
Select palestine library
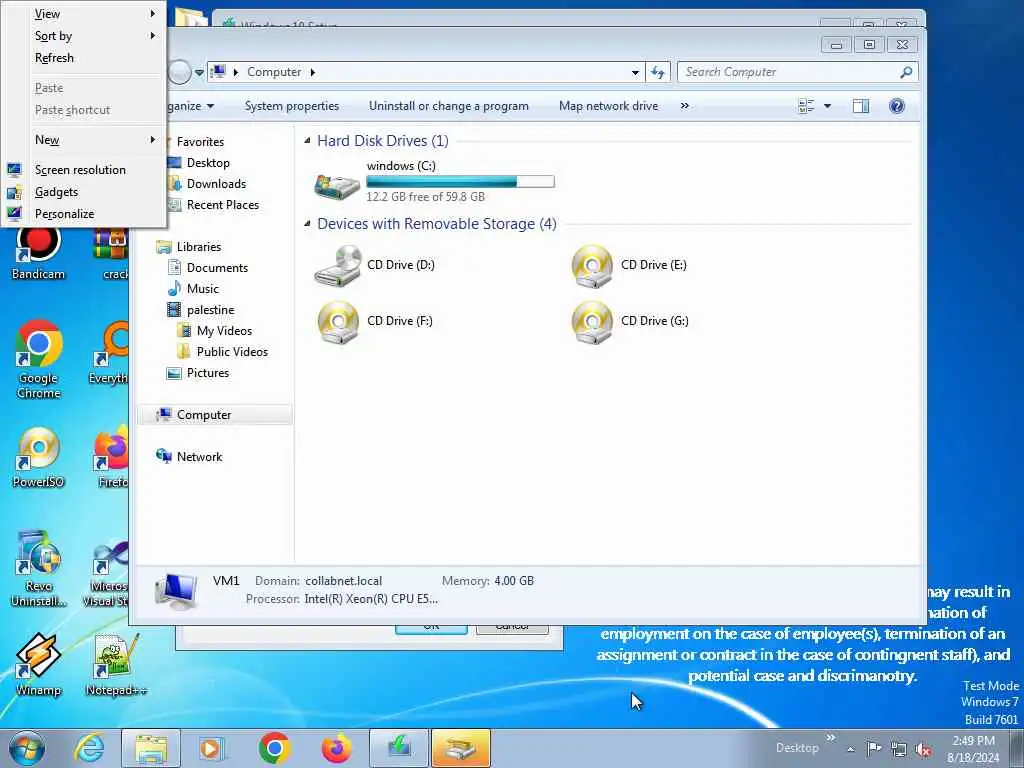[x=210, y=310]
